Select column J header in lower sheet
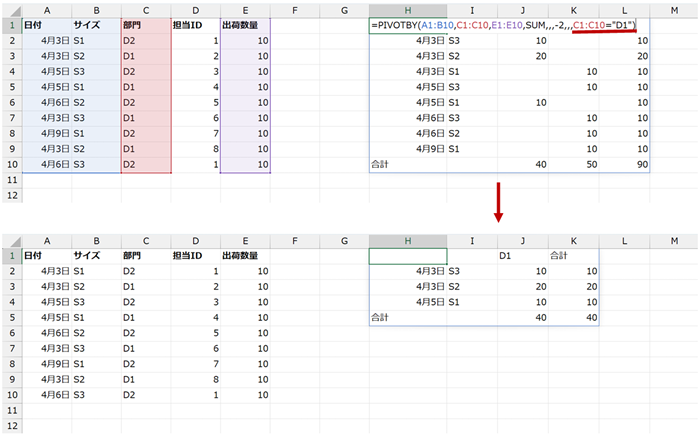 coord(523,241)
